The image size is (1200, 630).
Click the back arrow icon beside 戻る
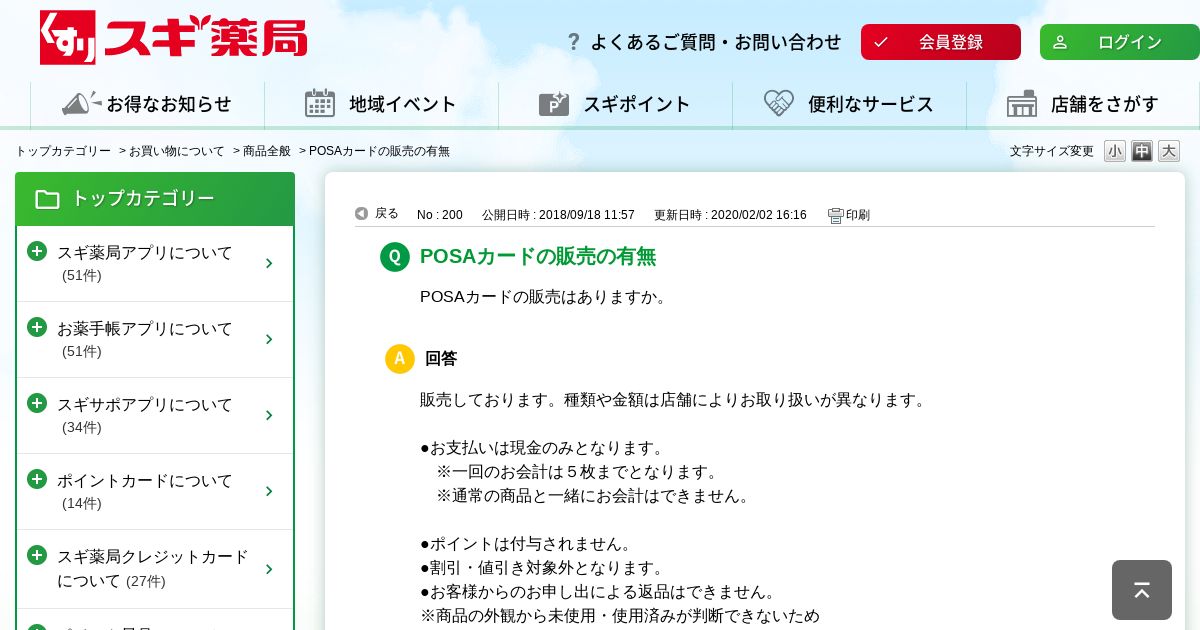point(362,214)
